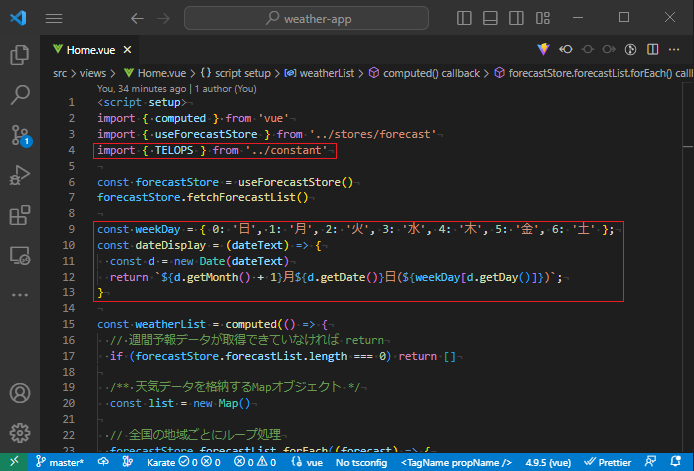Click the TELOPS identifier on line 4
This screenshot has height=471, width=694.
174,150
